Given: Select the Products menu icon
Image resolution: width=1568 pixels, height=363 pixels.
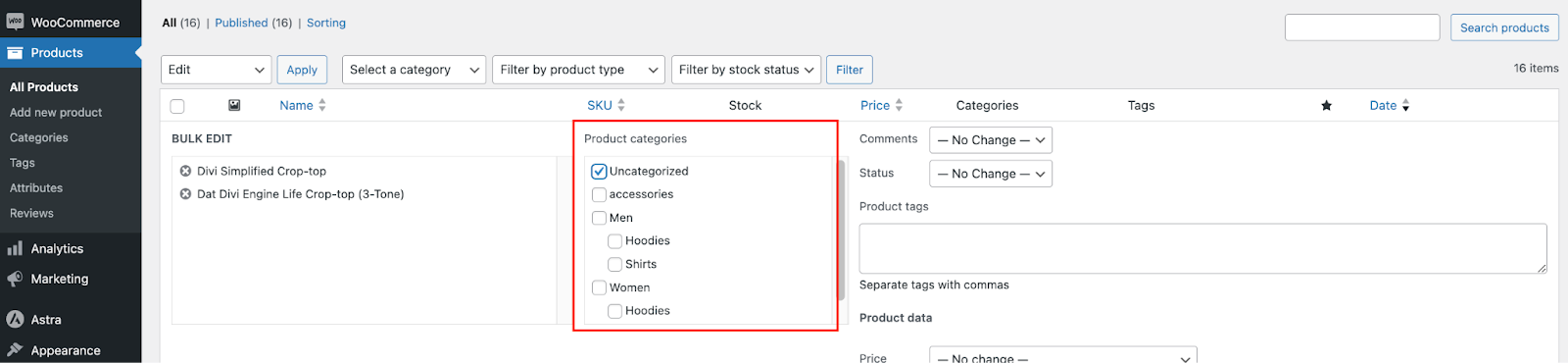Looking at the screenshot, I should click(x=15, y=53).
